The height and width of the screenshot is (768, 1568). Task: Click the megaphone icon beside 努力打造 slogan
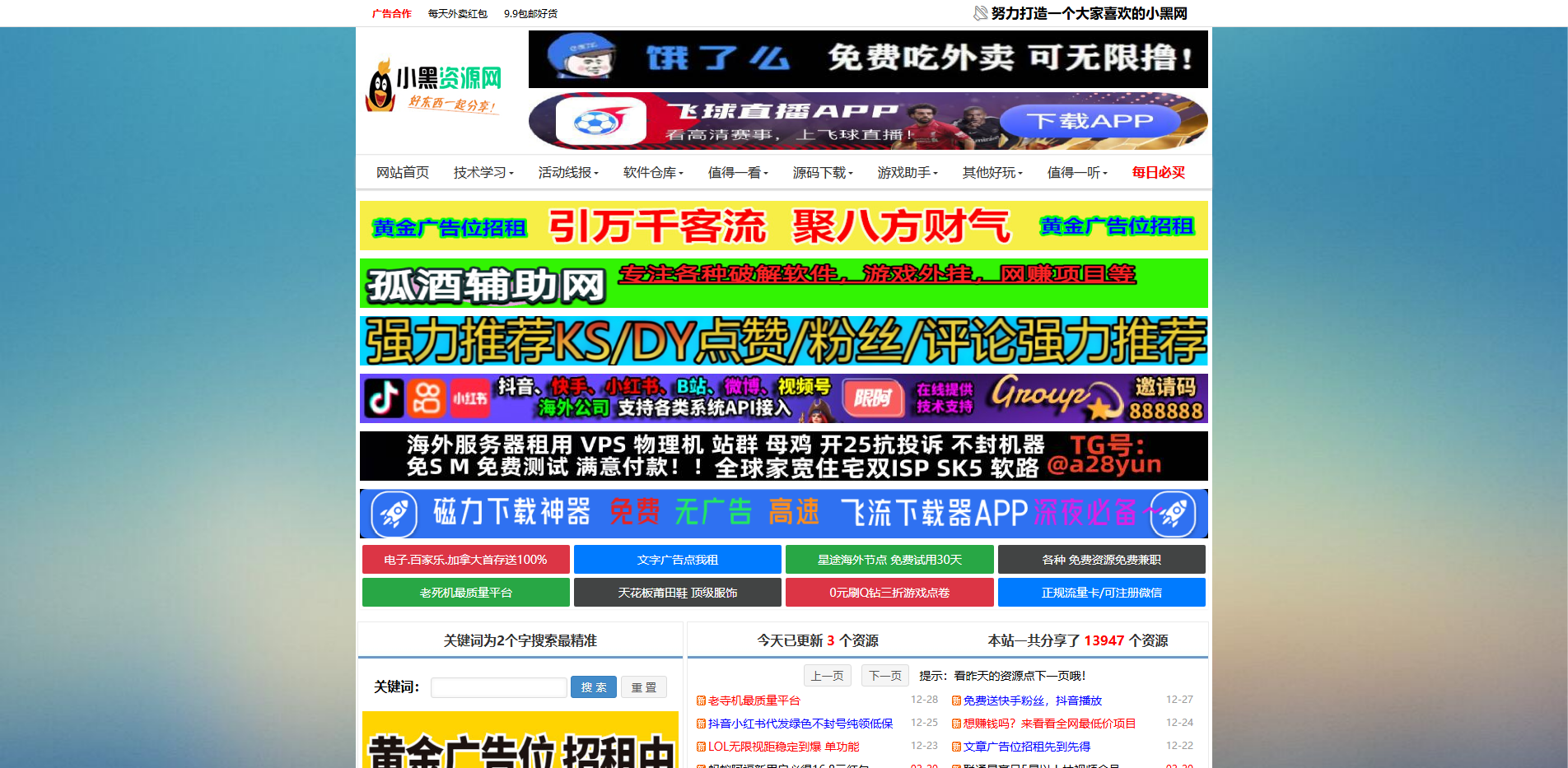979,13
